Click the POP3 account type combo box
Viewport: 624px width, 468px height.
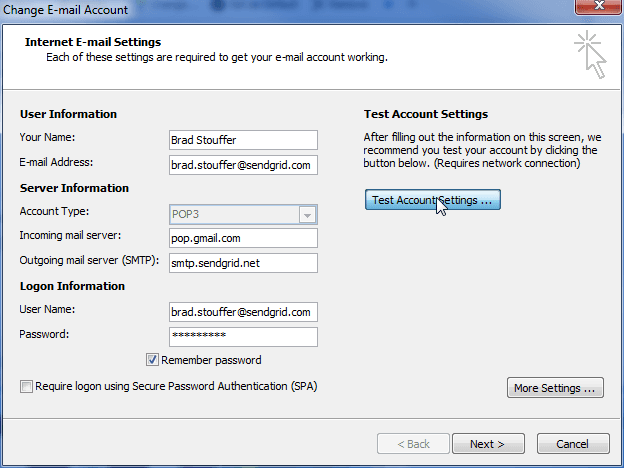pos(235,215)
